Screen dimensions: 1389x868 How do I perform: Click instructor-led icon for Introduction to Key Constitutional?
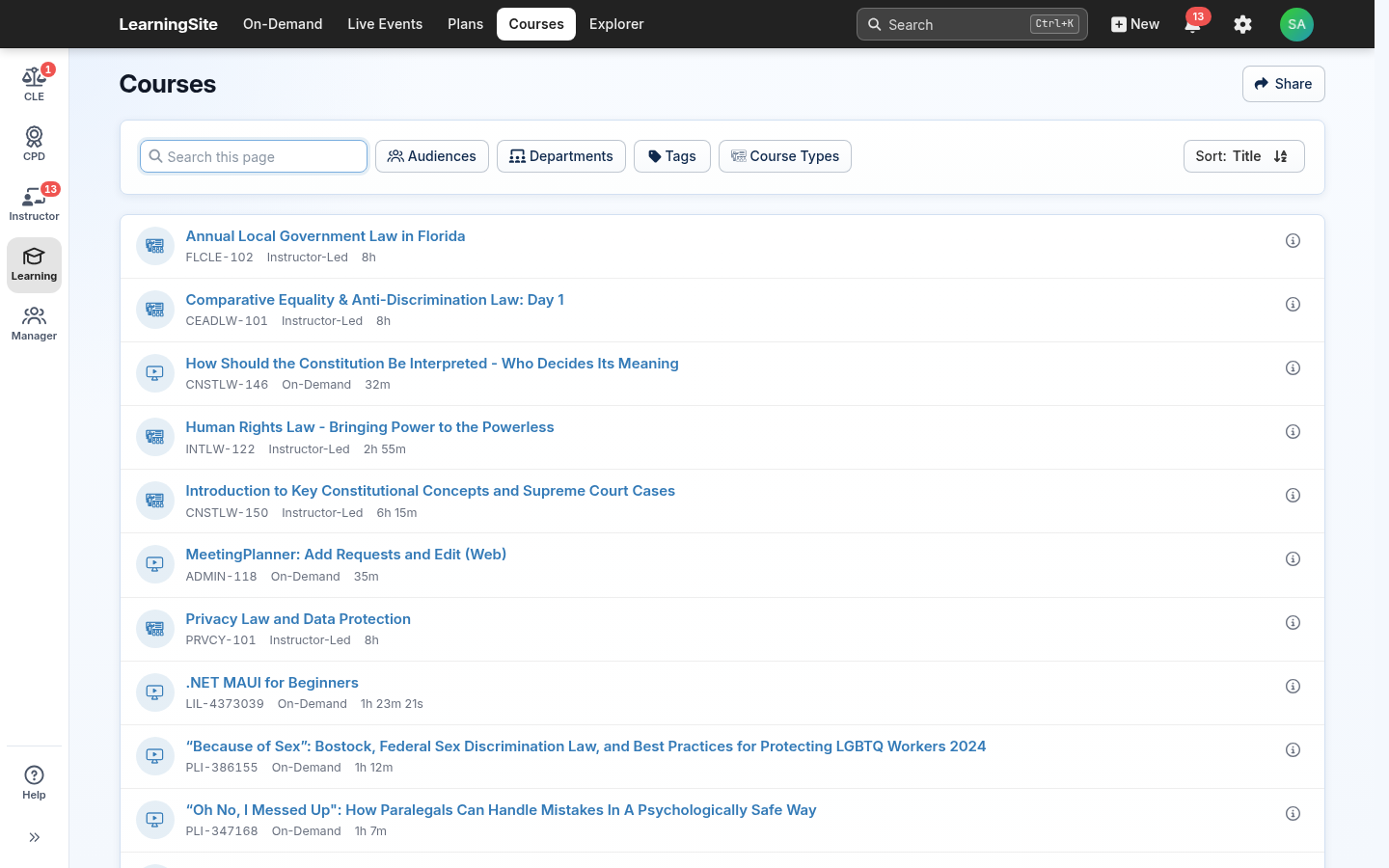pyautogui.click(x=154, y=501)
